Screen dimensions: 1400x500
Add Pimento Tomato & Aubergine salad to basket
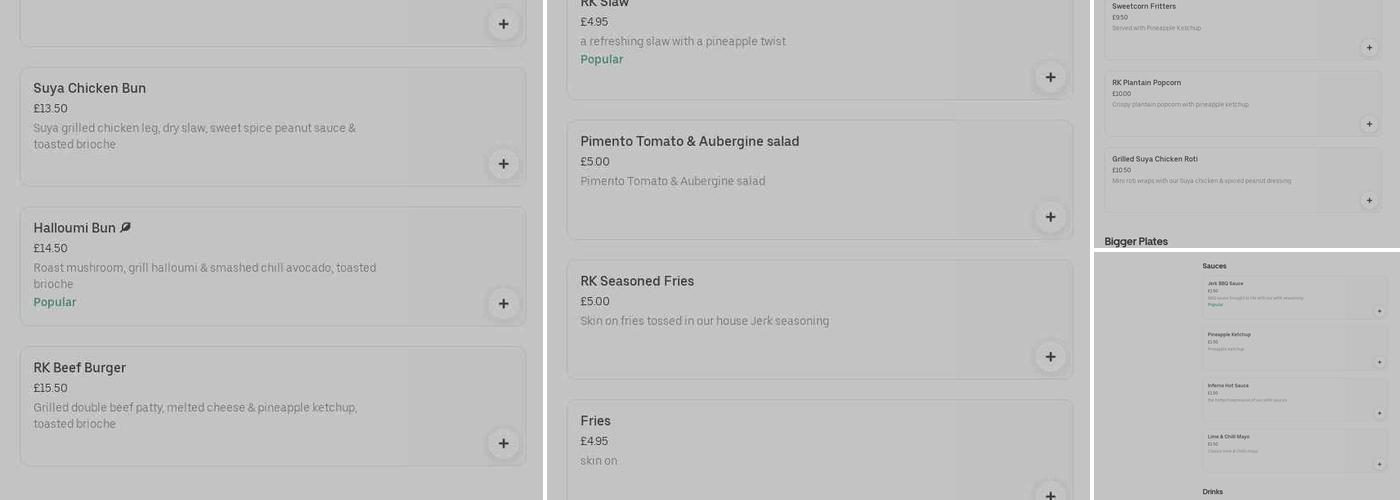1050,217
